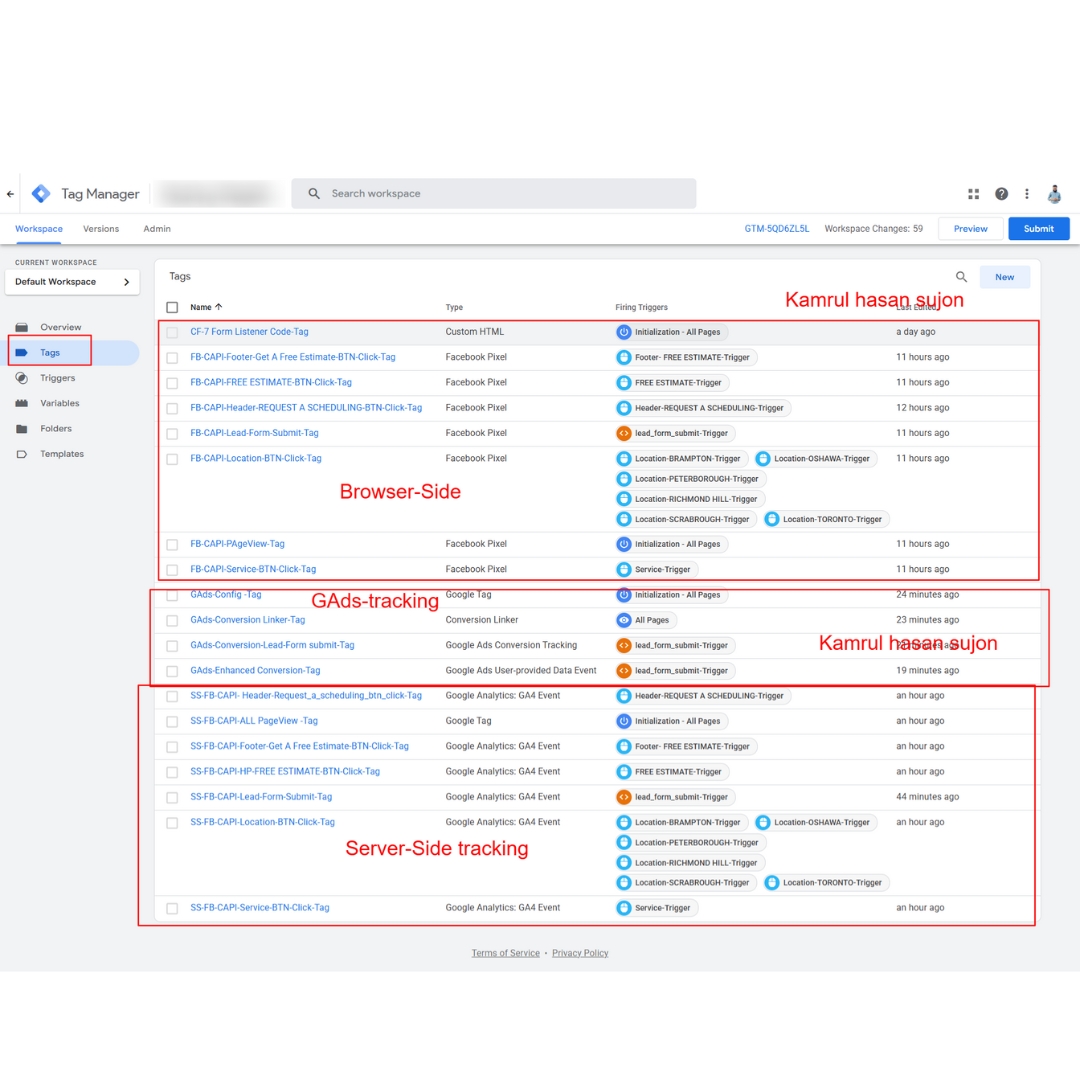Click the Overview sidebar icon
The width and height of the screenshot is (1080, 1080).
click(x=22, y=327)
